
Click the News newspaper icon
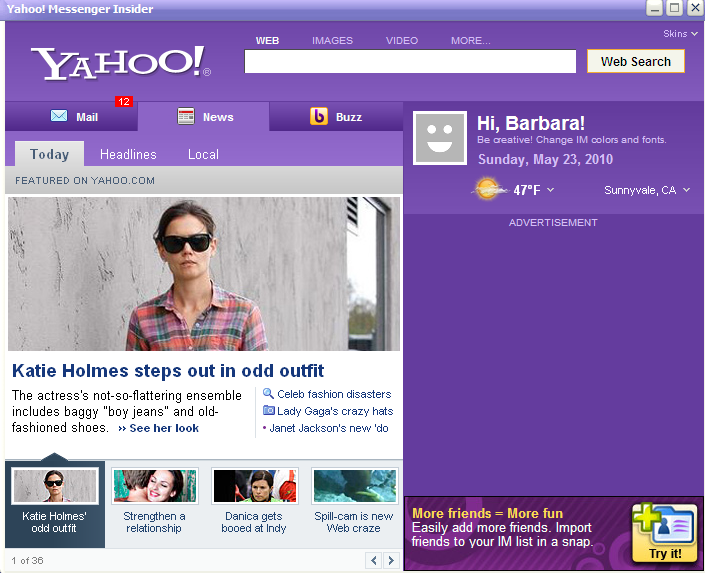click(x=186, y=116)
